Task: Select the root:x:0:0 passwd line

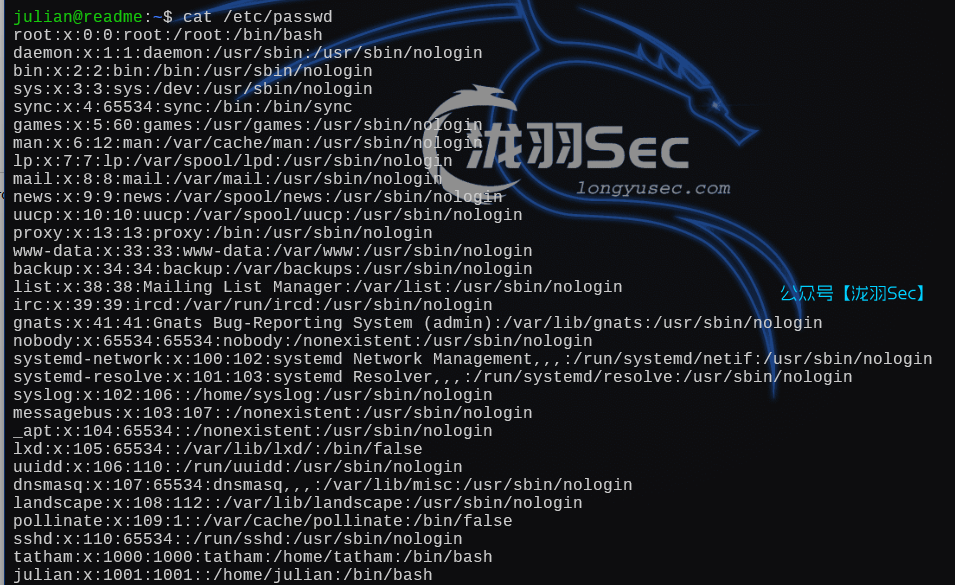Action: [x=168, y=35]
